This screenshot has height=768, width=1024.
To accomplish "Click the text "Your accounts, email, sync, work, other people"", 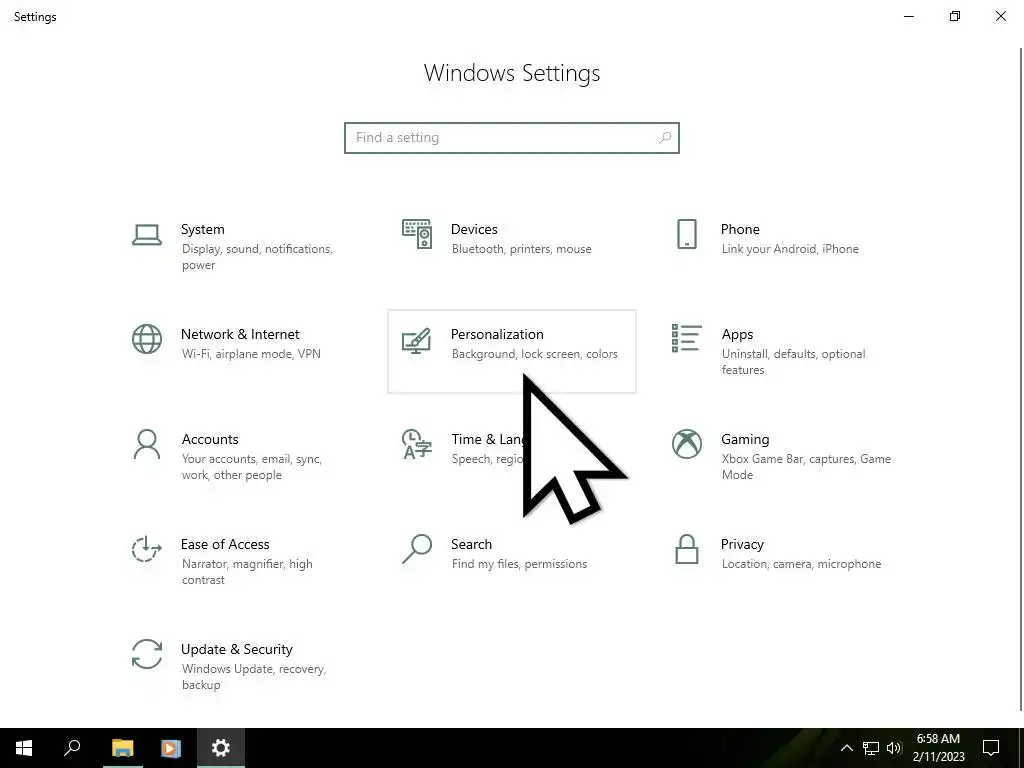I will coord(251,467).
